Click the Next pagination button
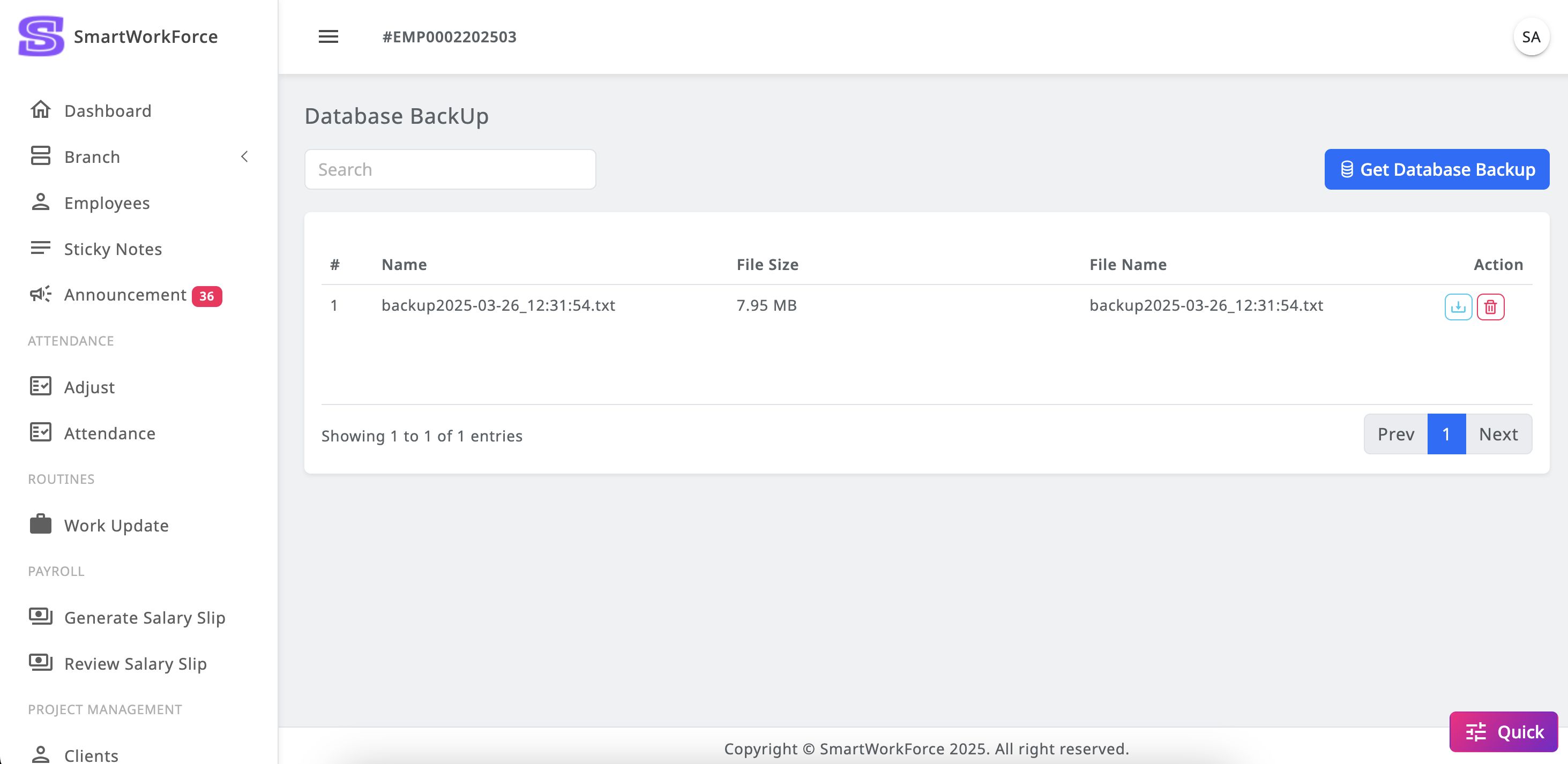The image size is (1568, 764). point(1498,434)
